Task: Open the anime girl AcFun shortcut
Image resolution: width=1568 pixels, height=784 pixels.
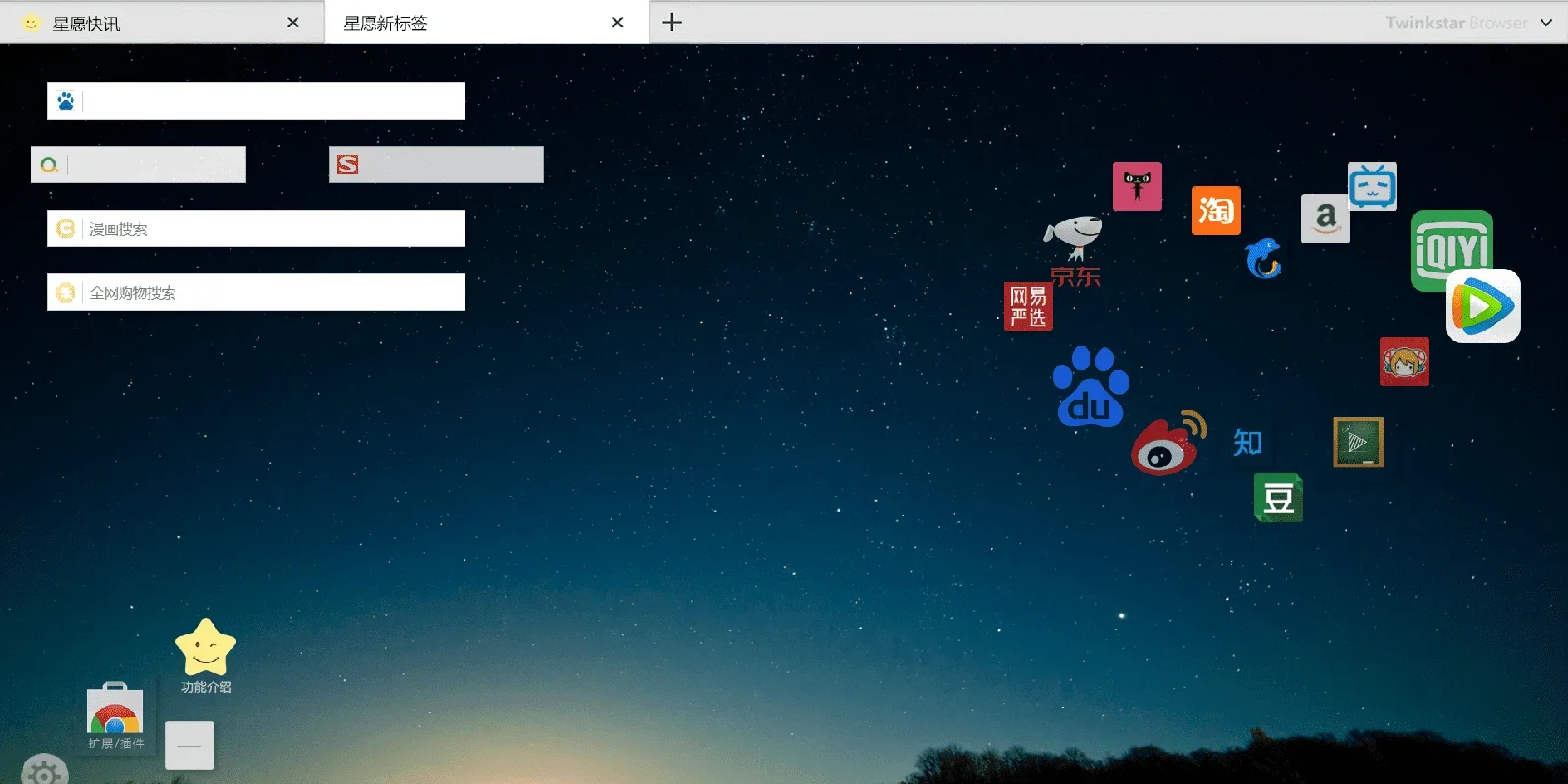Action: 1404,362
